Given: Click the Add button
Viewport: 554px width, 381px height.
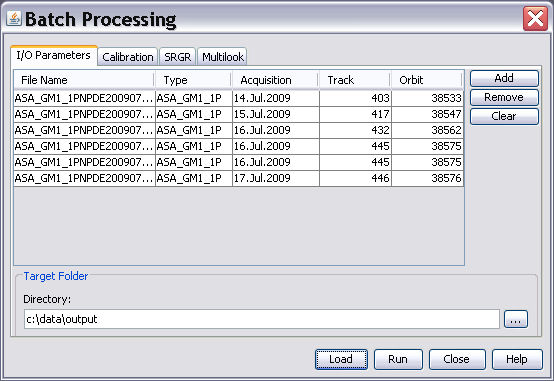Looking at the screenshot, I should pyautogui.click(x=504, y=78).
